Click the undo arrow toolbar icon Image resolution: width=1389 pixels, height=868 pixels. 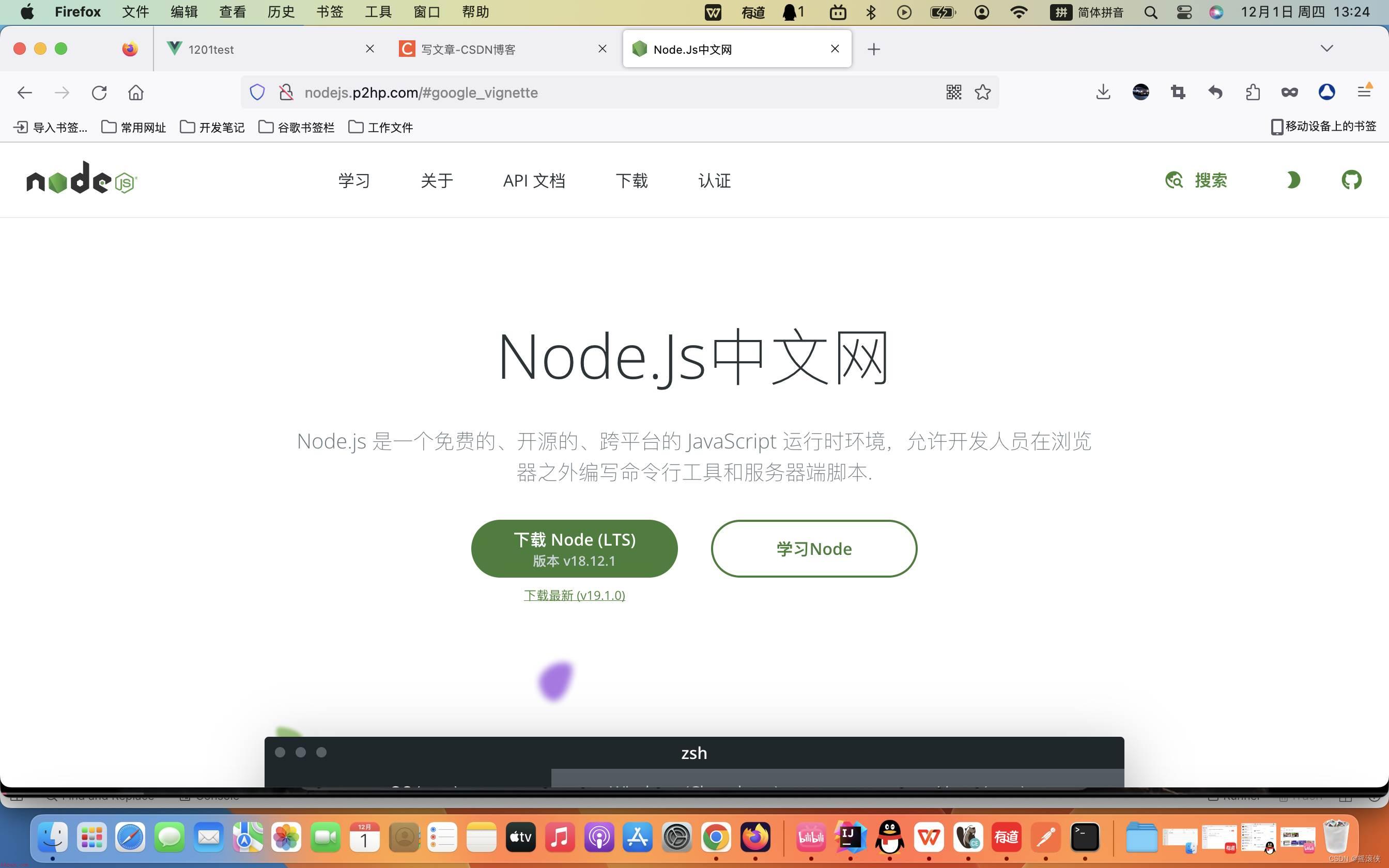pyautogui.click(x=1215, y=92)
